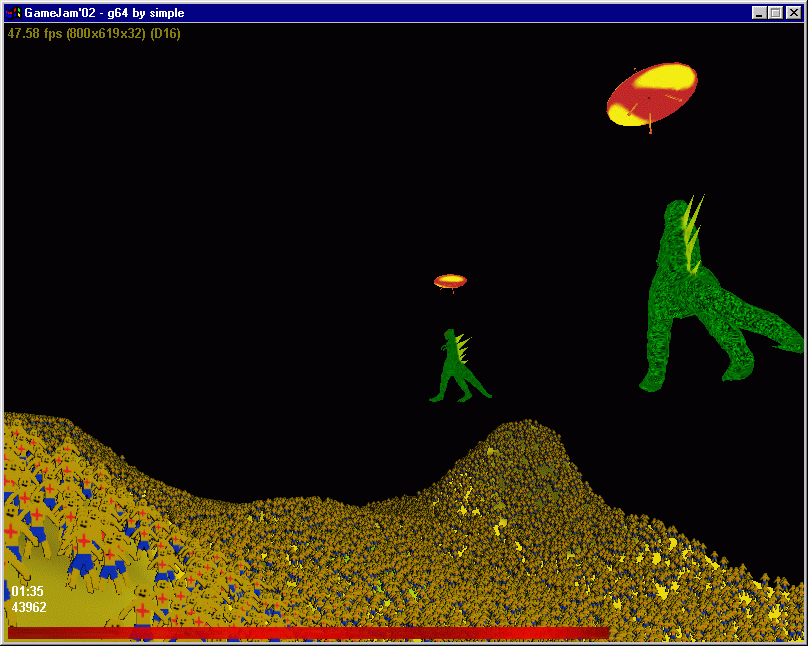Click the large monster's front foot
Screen dimensions: 808x646
coord(652,383)
